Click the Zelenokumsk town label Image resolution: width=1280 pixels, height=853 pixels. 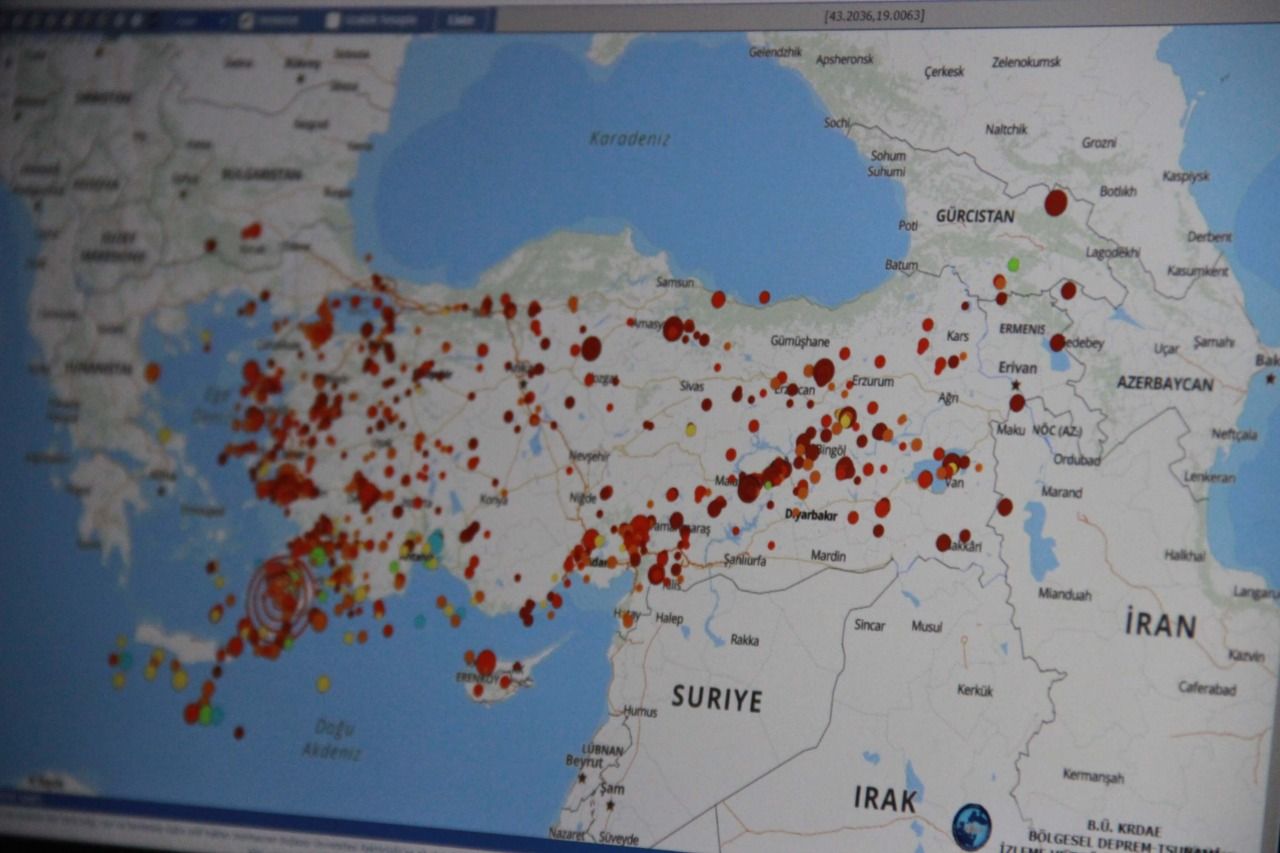1026,62
